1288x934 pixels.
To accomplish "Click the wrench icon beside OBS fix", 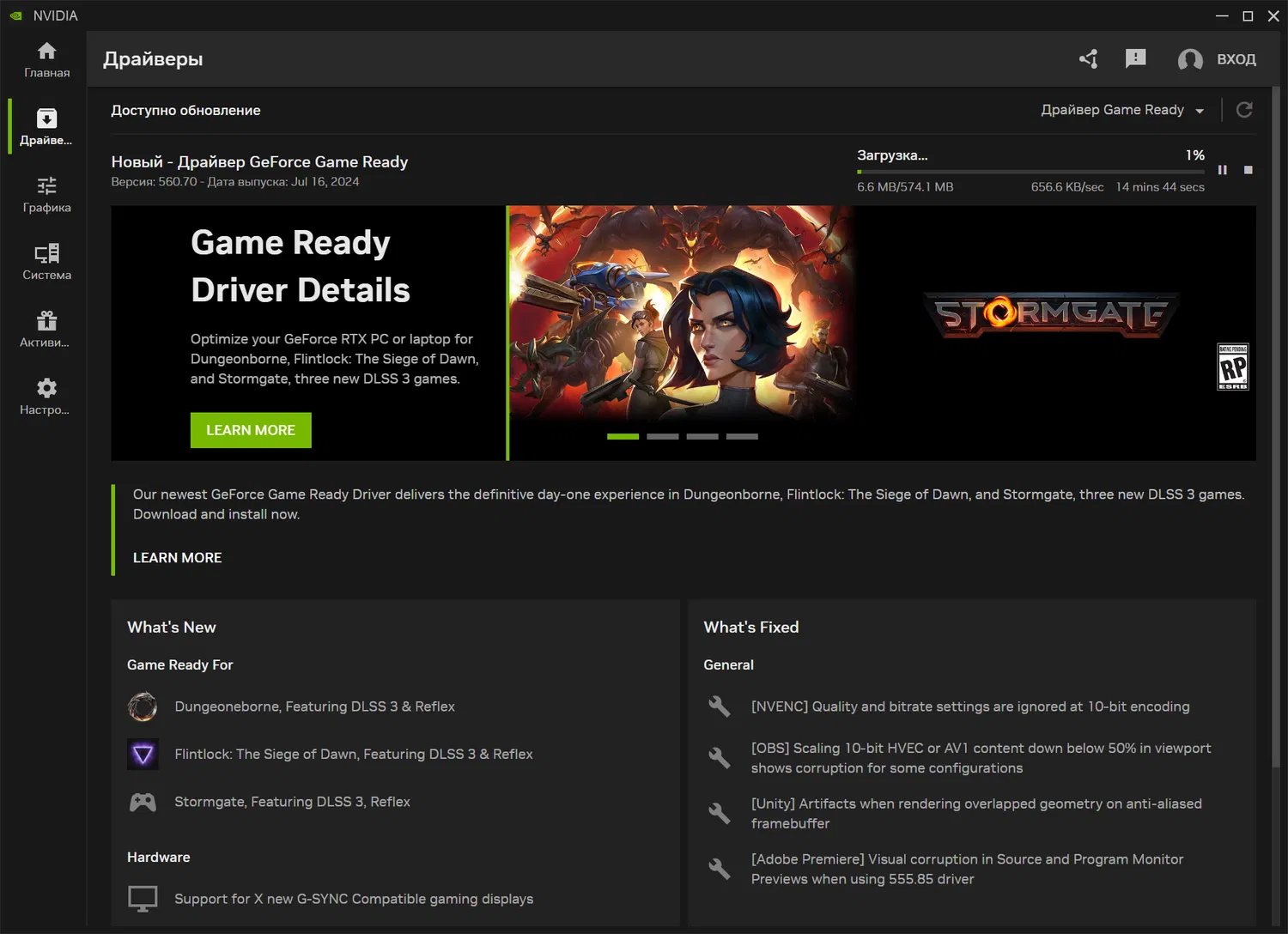I will (720, 758).
